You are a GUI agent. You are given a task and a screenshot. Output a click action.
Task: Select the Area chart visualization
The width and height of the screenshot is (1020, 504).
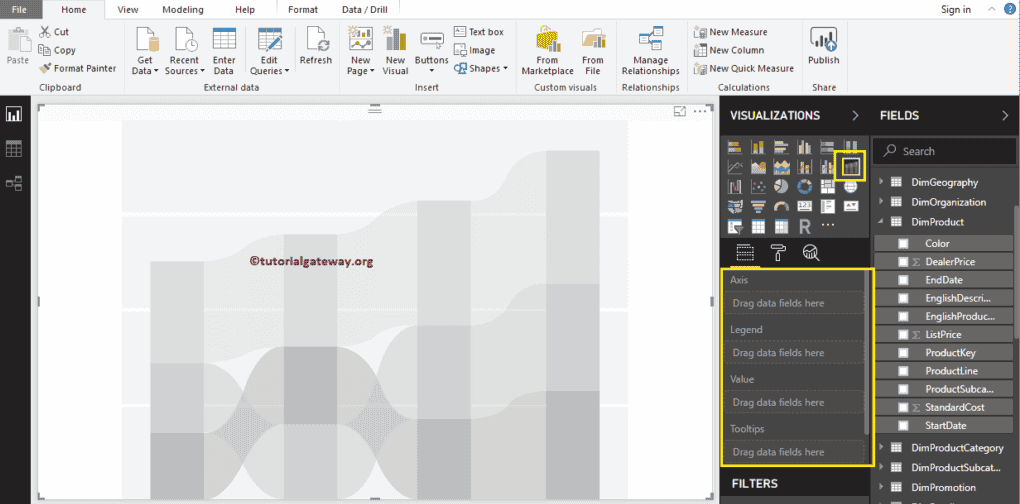758,167
